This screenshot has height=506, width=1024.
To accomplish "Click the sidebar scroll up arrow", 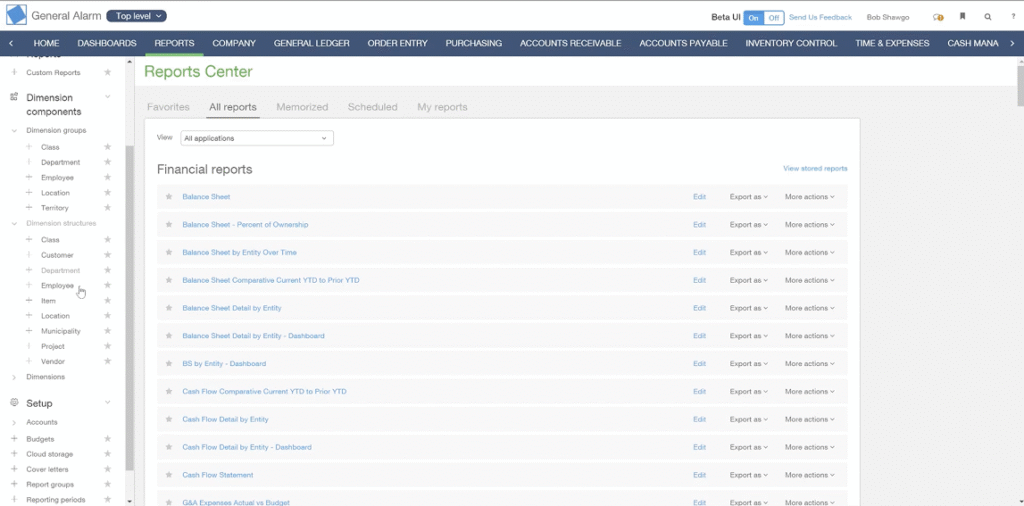I will click(129, 61).
